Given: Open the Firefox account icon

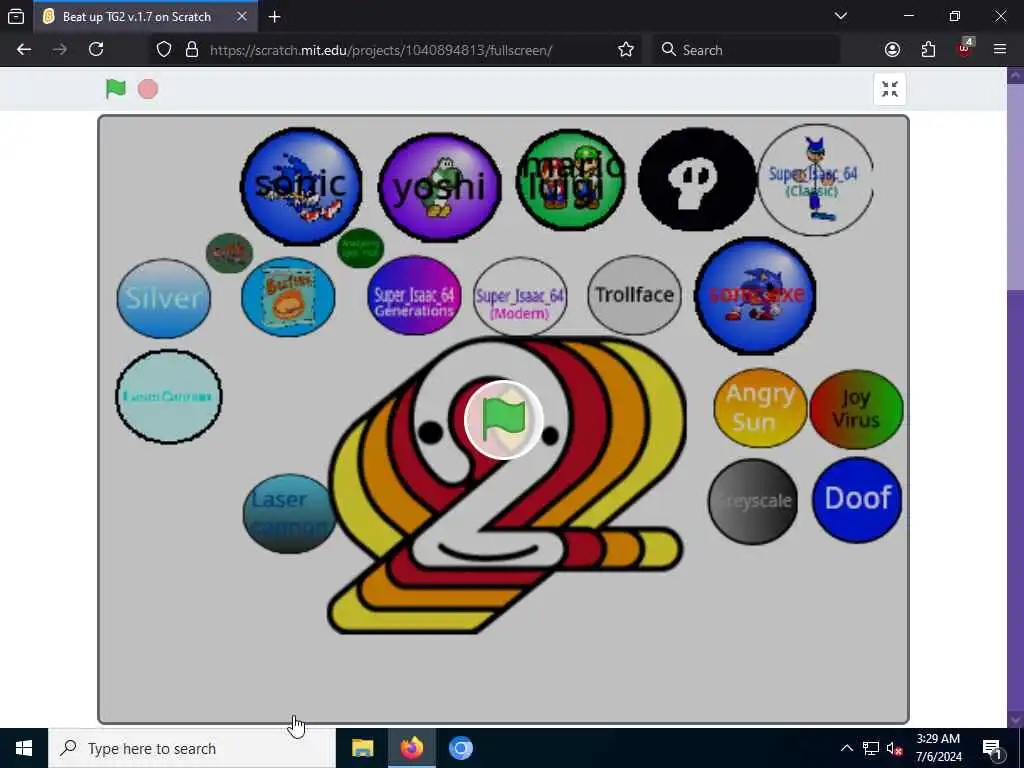Looking at the screenshot, I should pyautogui.click(x=892, y=50).
